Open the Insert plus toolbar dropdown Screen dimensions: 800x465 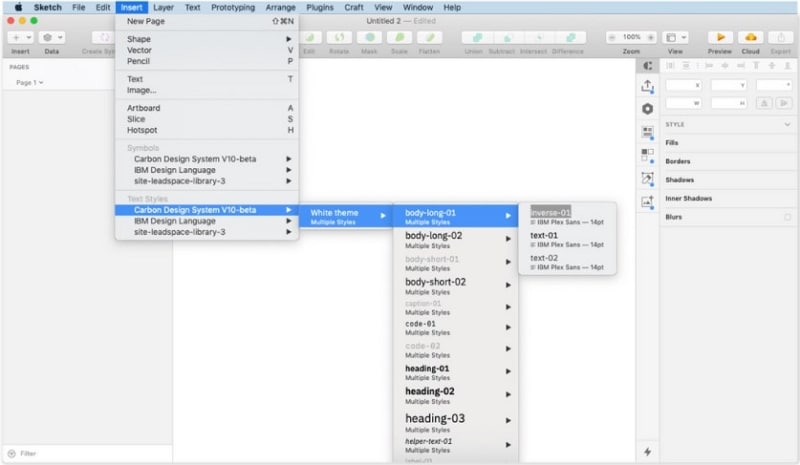20,37
